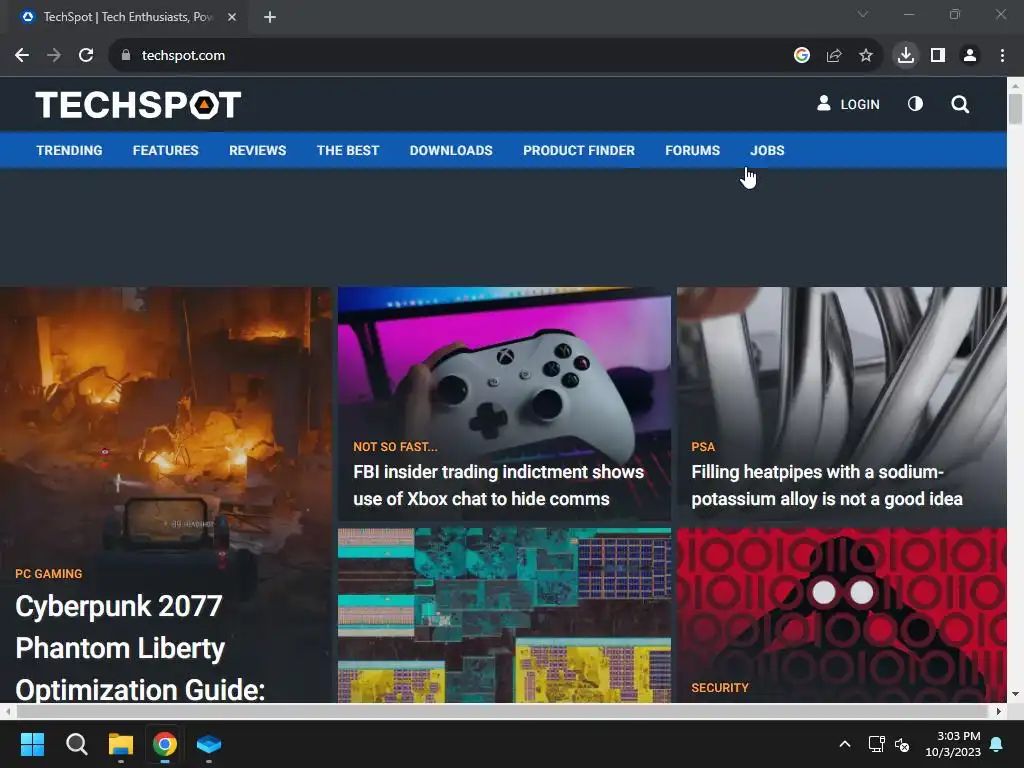Open the REVIEWS menu item
This screenshot has height=768, width=1024.
click(x=257, y=150)
